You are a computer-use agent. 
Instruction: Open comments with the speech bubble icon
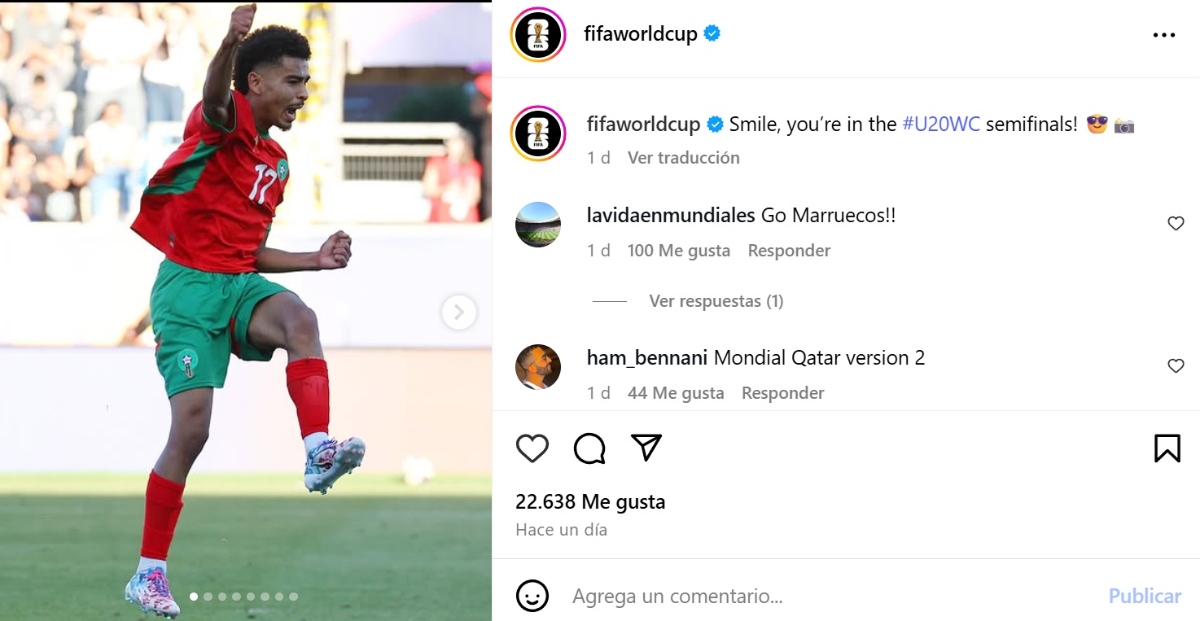[589, 448]
